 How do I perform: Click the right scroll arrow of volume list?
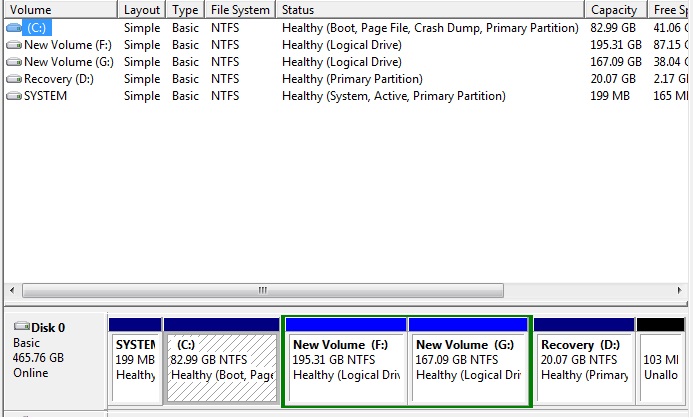tap(684, 291)
